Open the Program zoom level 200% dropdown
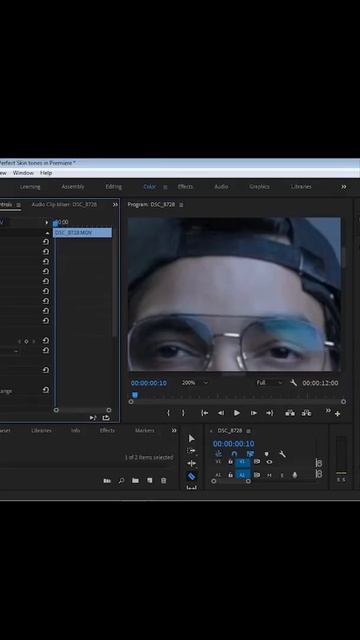Viewport: 360px width, 640px height. click(x=195, y=383)
